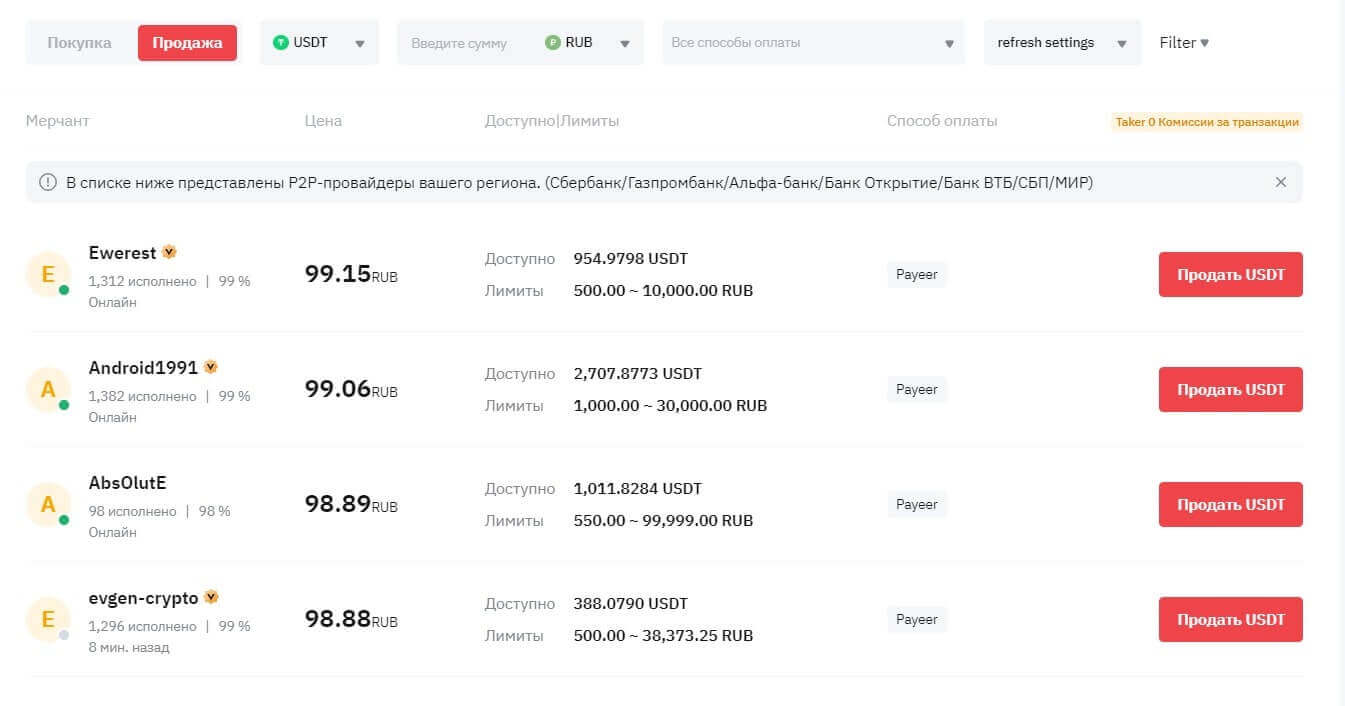Click the green USDT coin icon
1345x706 pixels.
pos(281,43)
